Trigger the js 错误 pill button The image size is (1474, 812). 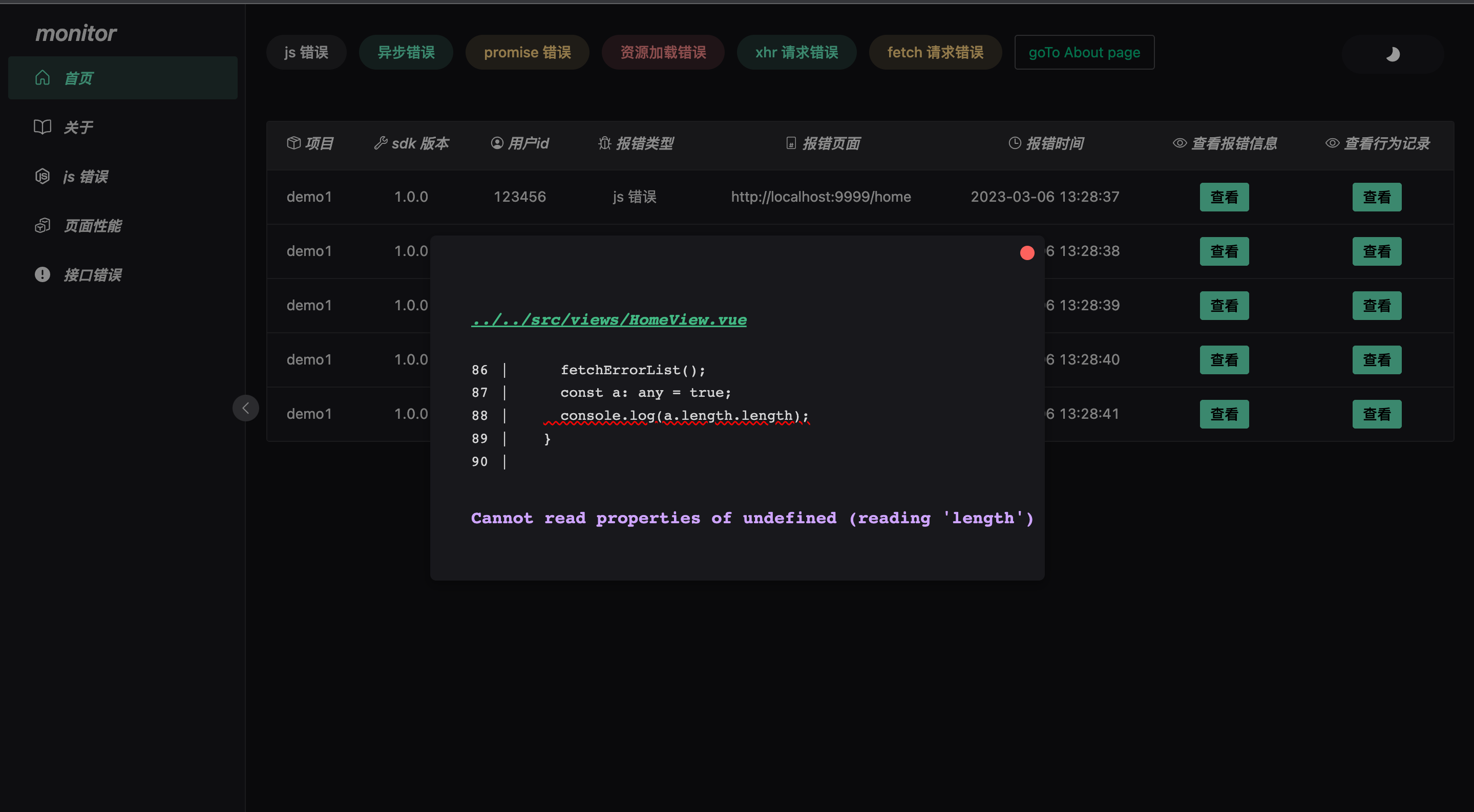(306, 52)
